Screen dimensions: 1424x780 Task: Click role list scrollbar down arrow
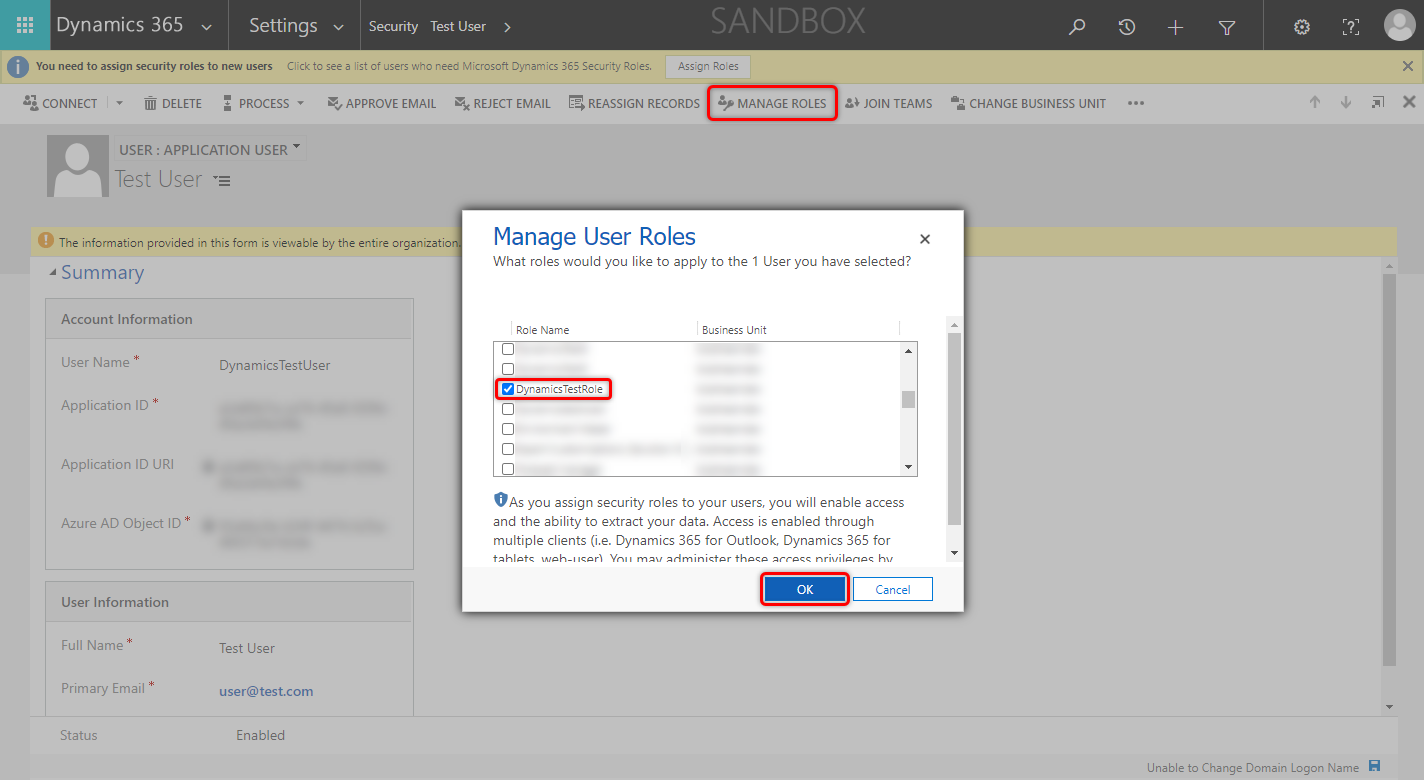tap(909, 467)
